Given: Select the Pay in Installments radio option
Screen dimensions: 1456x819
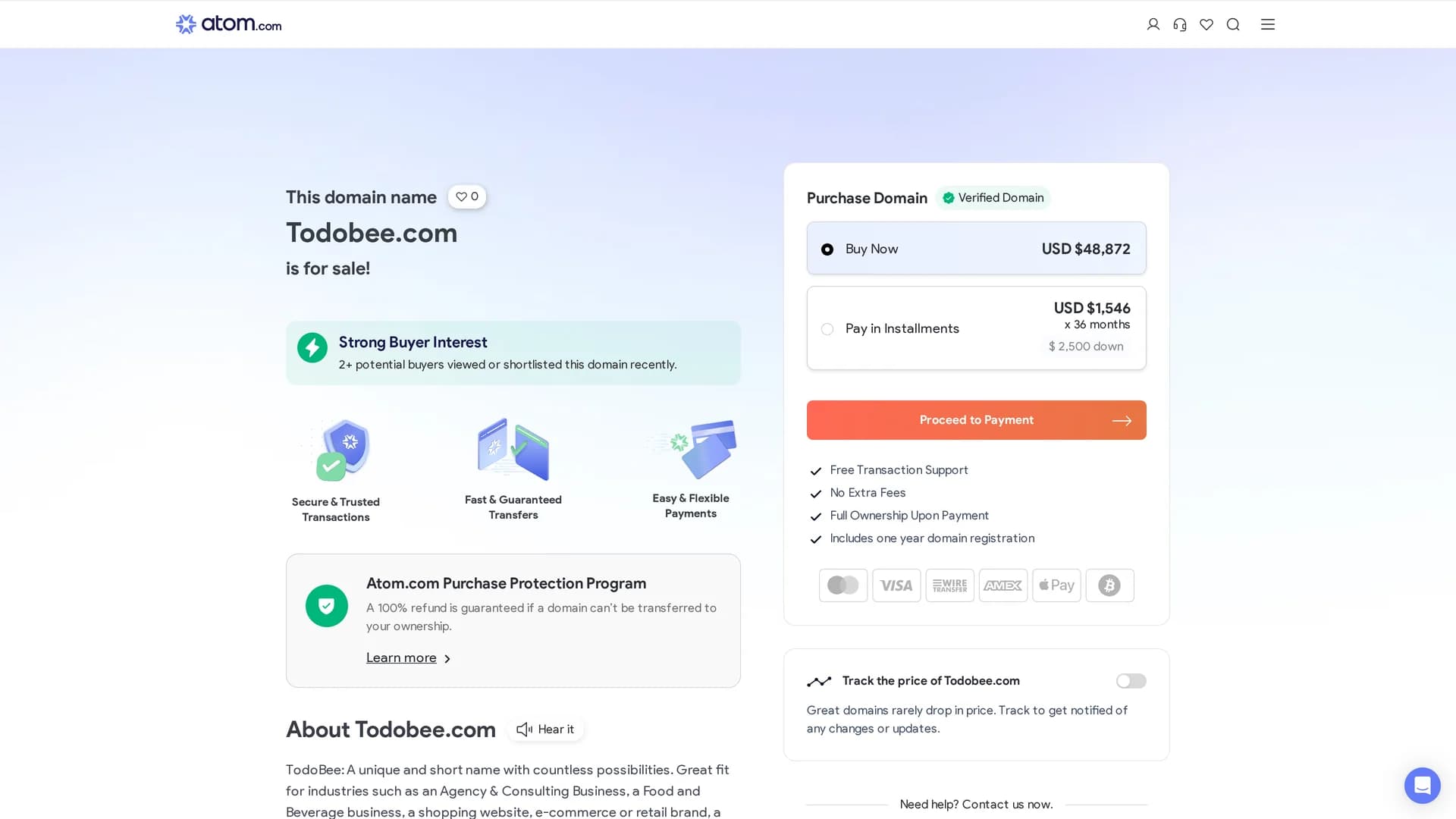Looking at the screenshot, I should (827, 329).
